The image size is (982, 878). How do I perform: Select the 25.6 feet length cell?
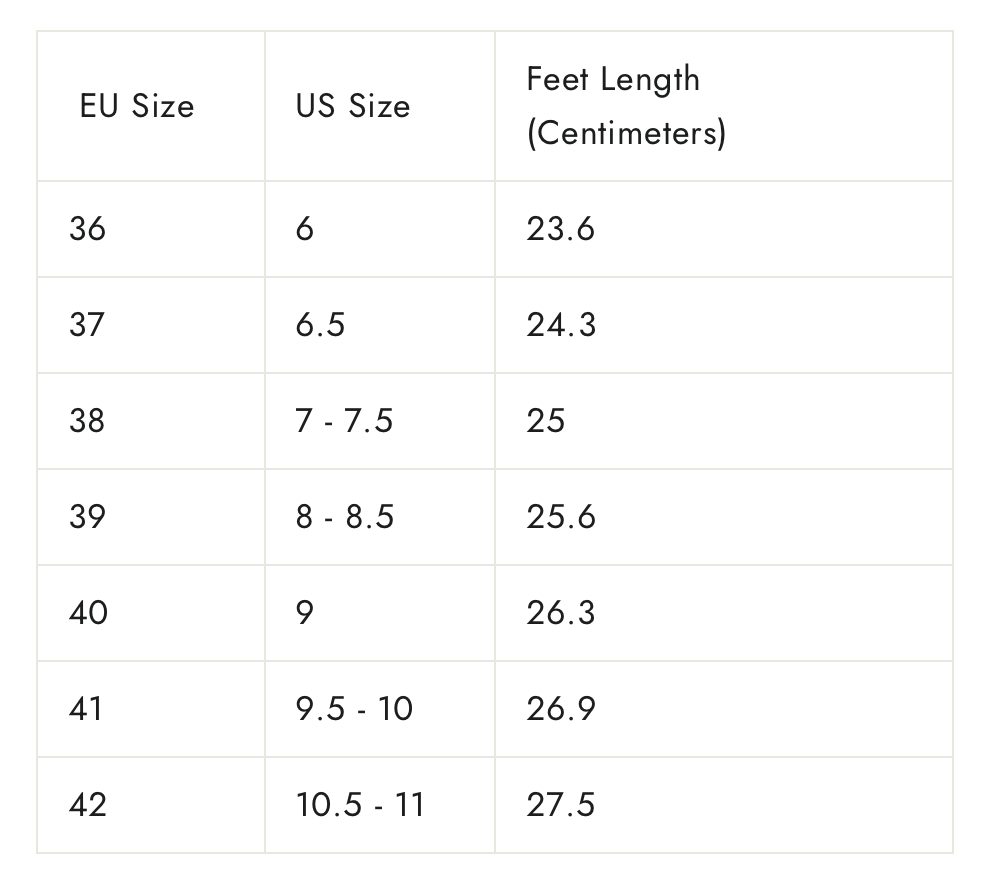pyautogui.click(x=560, y=517)
